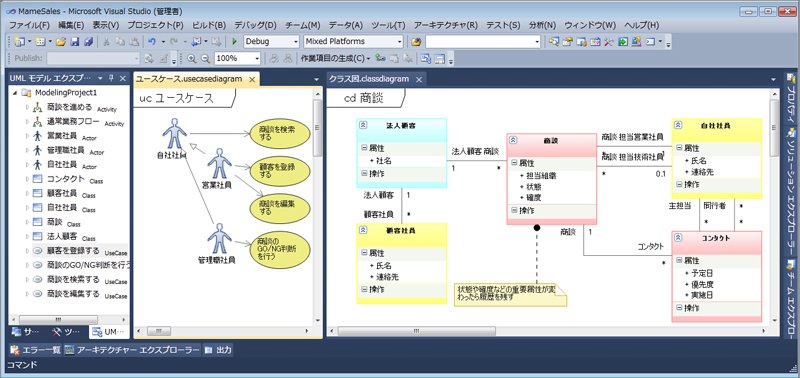Collapse the 法人顧客 class with its chevron
The height and width of the screenshot is (378, 800).
tap(363, 124)
